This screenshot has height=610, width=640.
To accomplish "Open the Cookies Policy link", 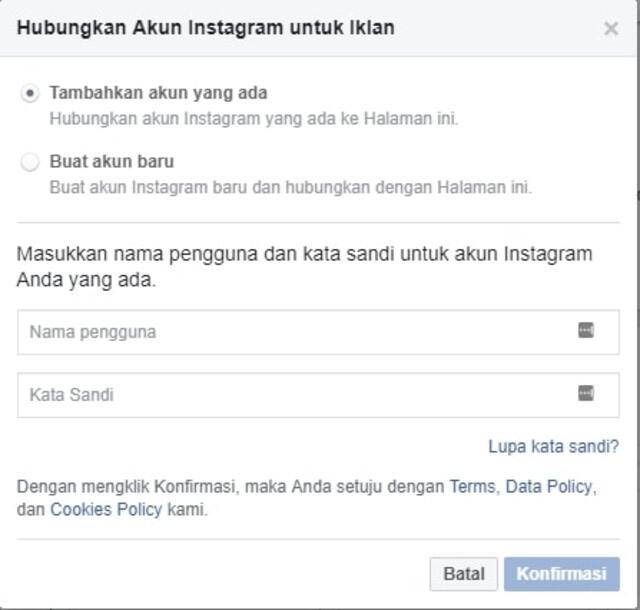I will pyautogui.click(x=107, y=509).
